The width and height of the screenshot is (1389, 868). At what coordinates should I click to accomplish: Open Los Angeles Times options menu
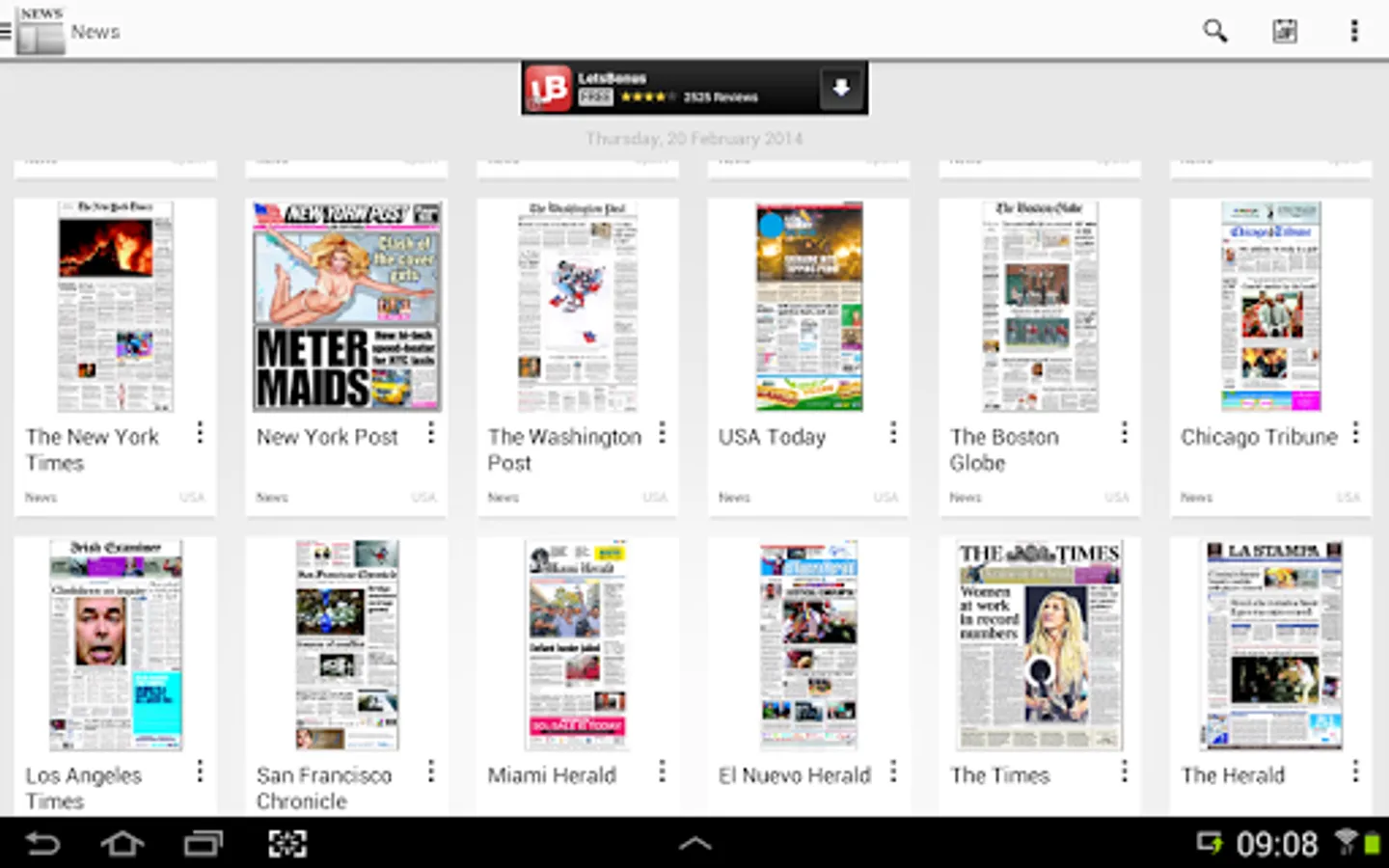click(x=200, y=772)
